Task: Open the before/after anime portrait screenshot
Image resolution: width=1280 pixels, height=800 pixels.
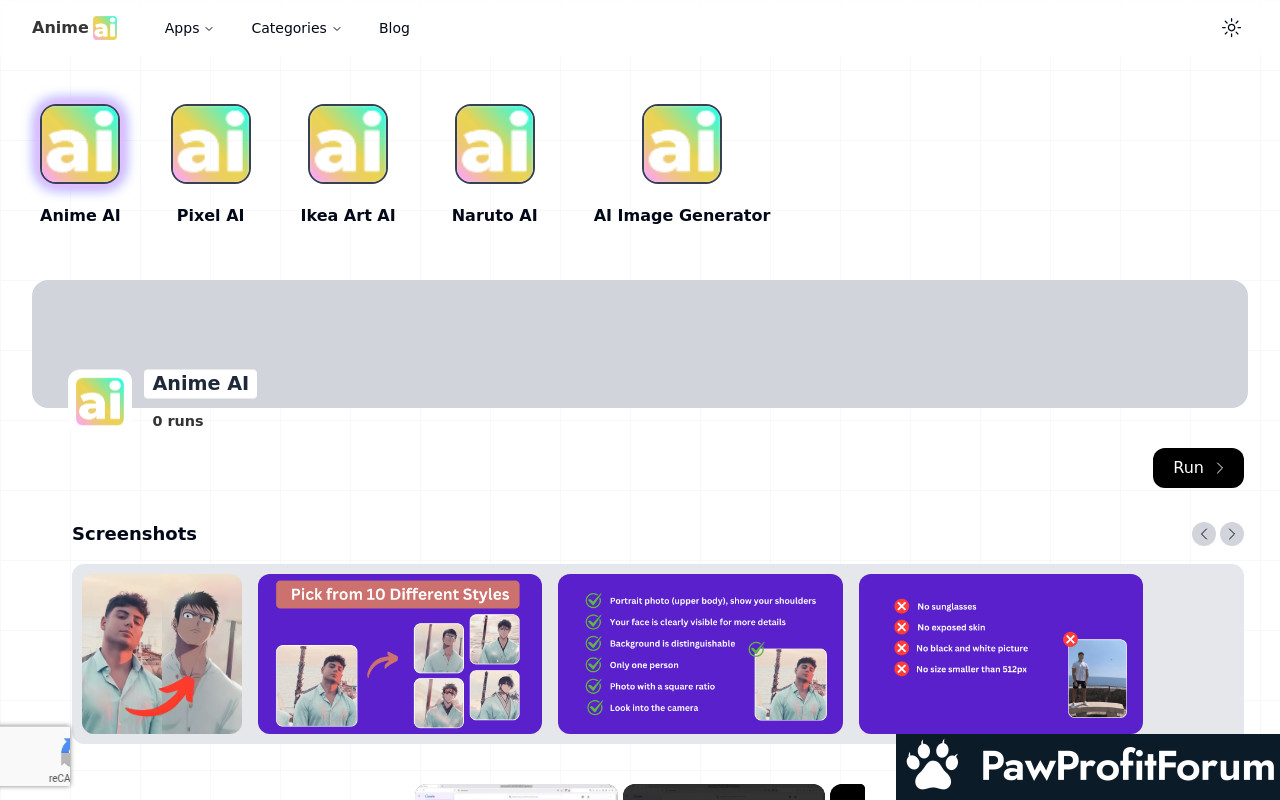Action: point(162,654)
